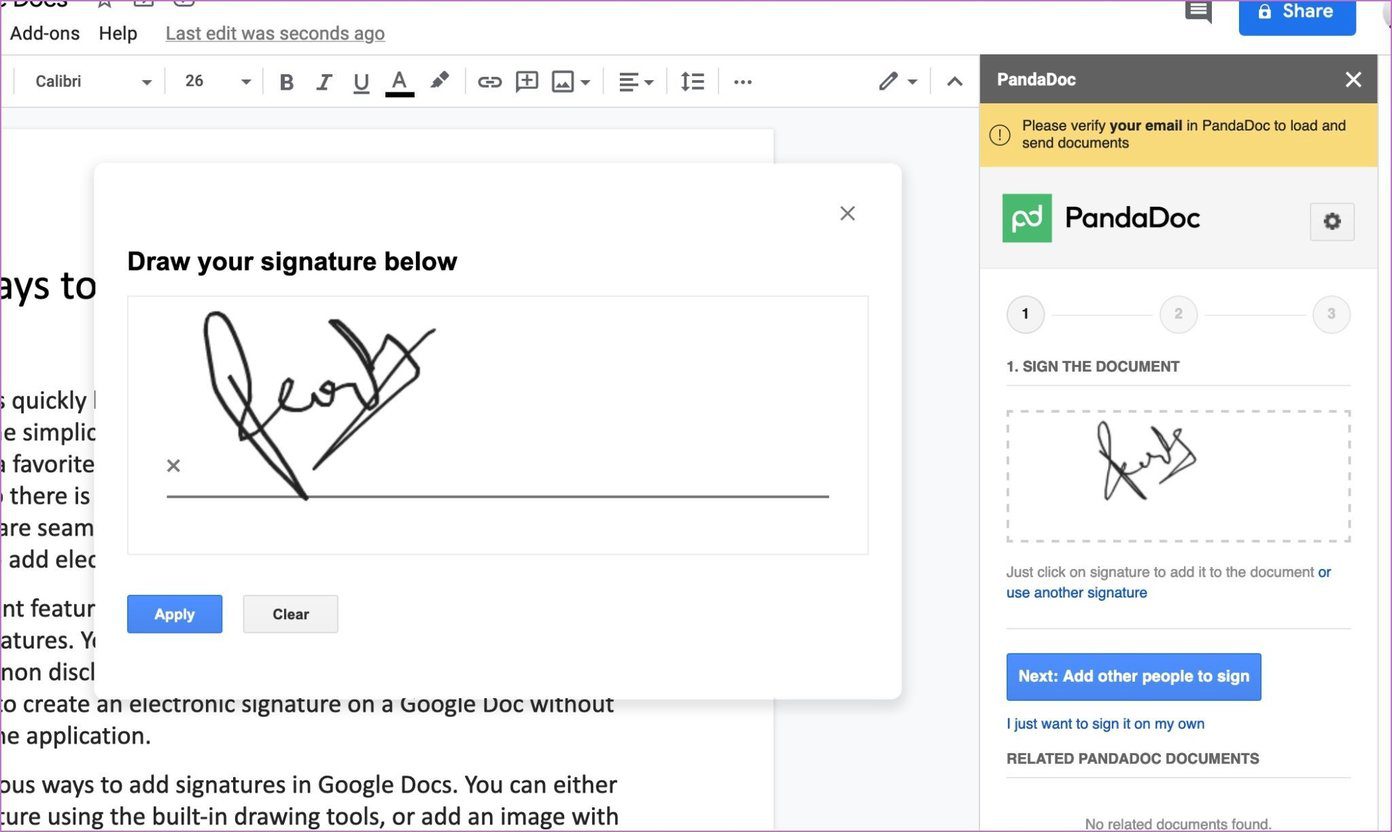This screenshot has width=1392, height=832.
Task: Open the text alignment dropdown
Action: (636, 82)
